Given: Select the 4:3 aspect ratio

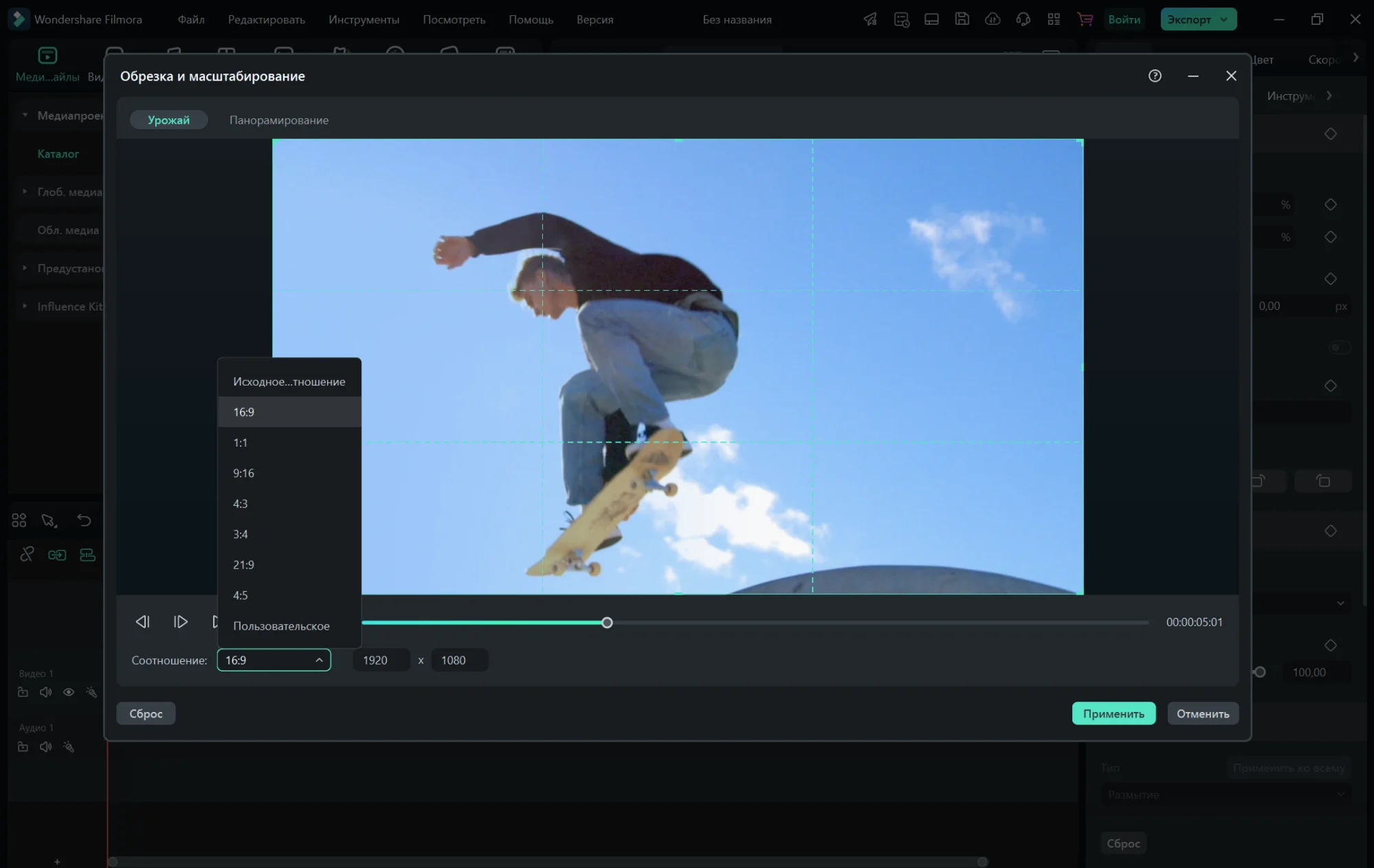Looking at the screenshot, I should coord(289,504).
